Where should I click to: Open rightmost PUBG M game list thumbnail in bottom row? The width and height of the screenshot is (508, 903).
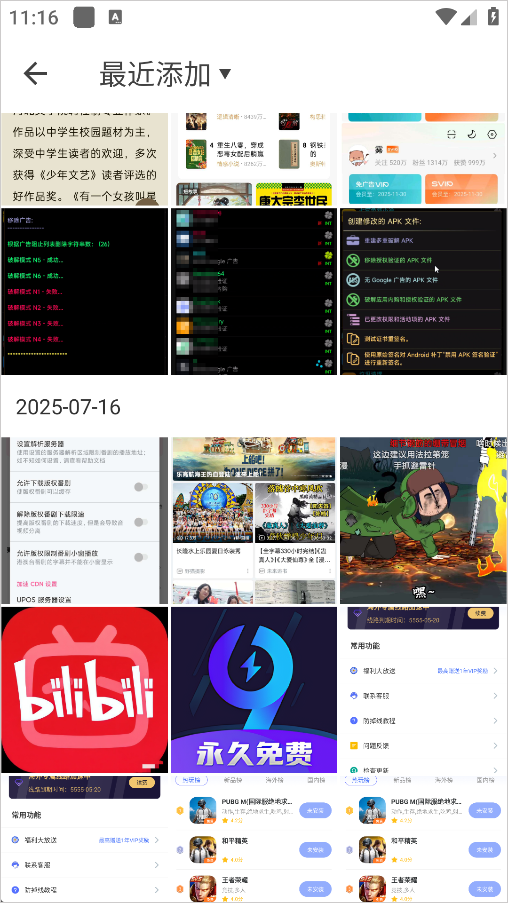[424, 839]
